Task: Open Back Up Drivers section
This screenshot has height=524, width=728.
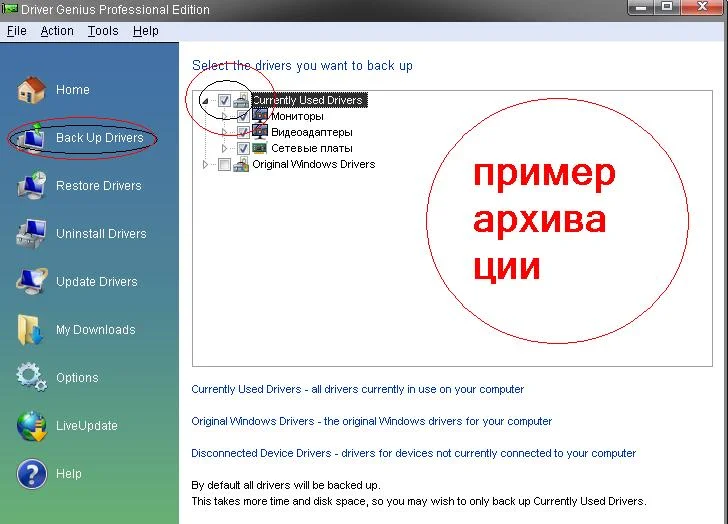Action: pos(100,138)
